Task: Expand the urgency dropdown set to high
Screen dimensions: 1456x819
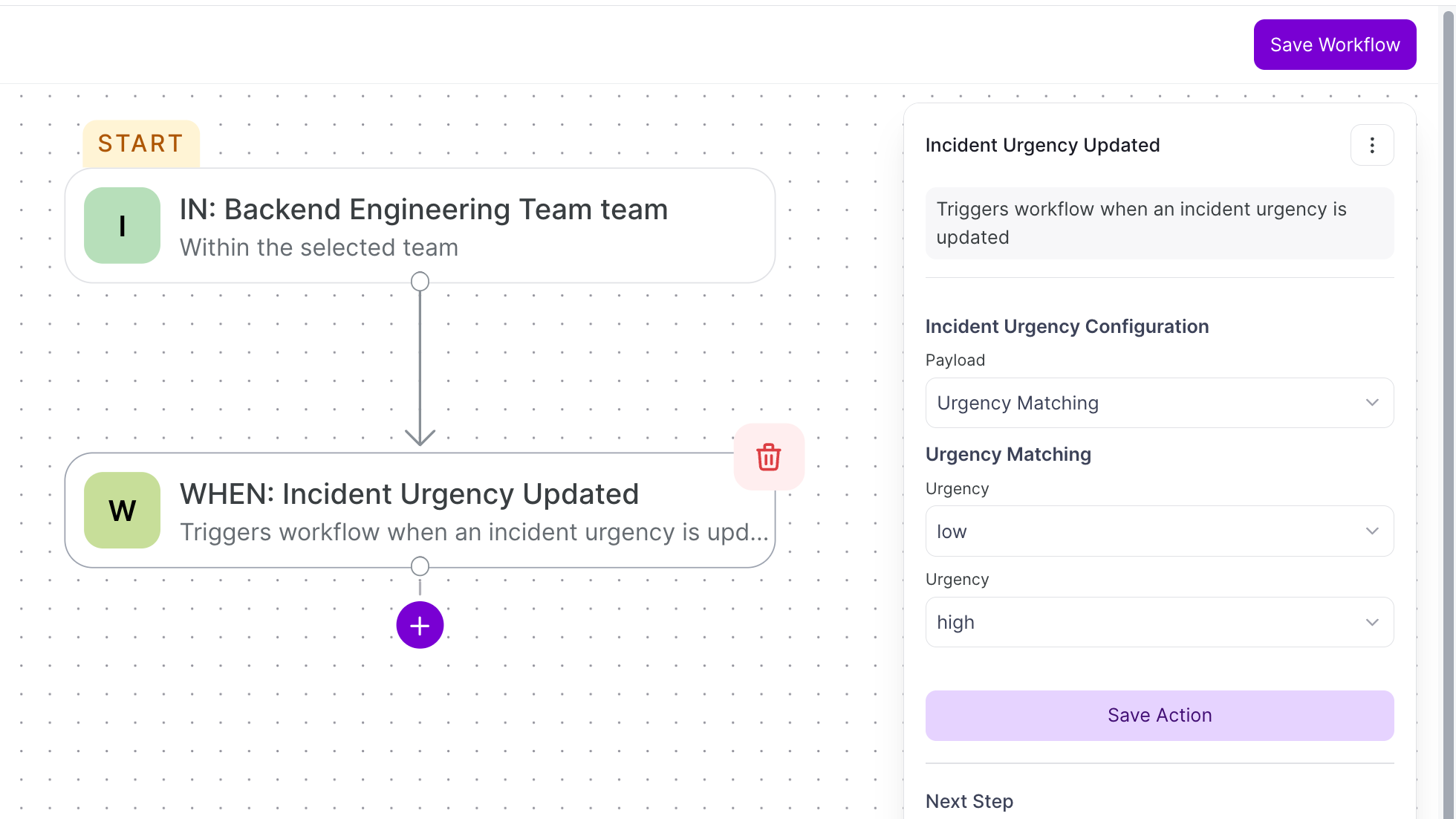Action: pos(1160,622)
